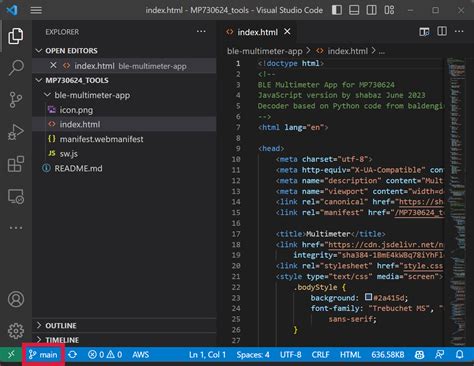Open Customize Layout button
This screenshot has width=474, height=366.
[389, 10]
